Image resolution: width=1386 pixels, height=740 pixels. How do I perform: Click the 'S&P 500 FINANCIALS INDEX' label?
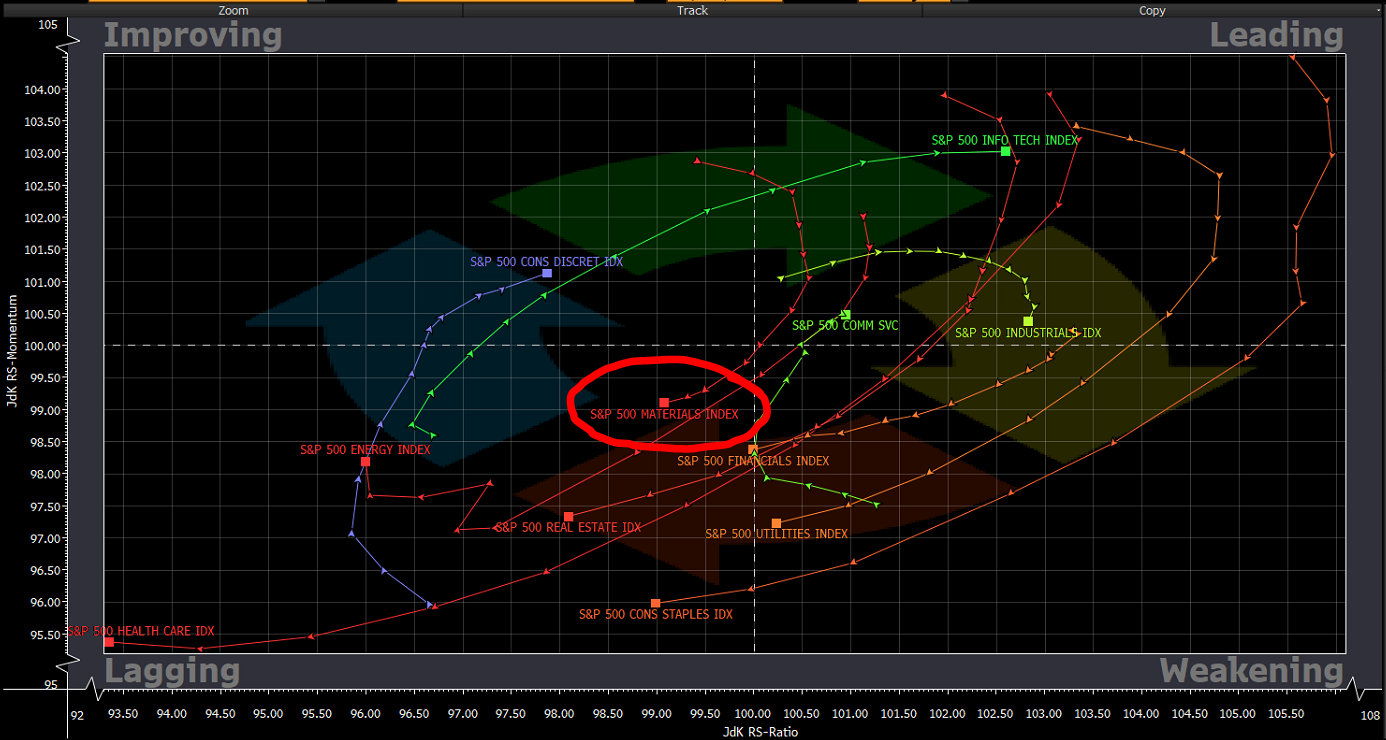(753, 461)
